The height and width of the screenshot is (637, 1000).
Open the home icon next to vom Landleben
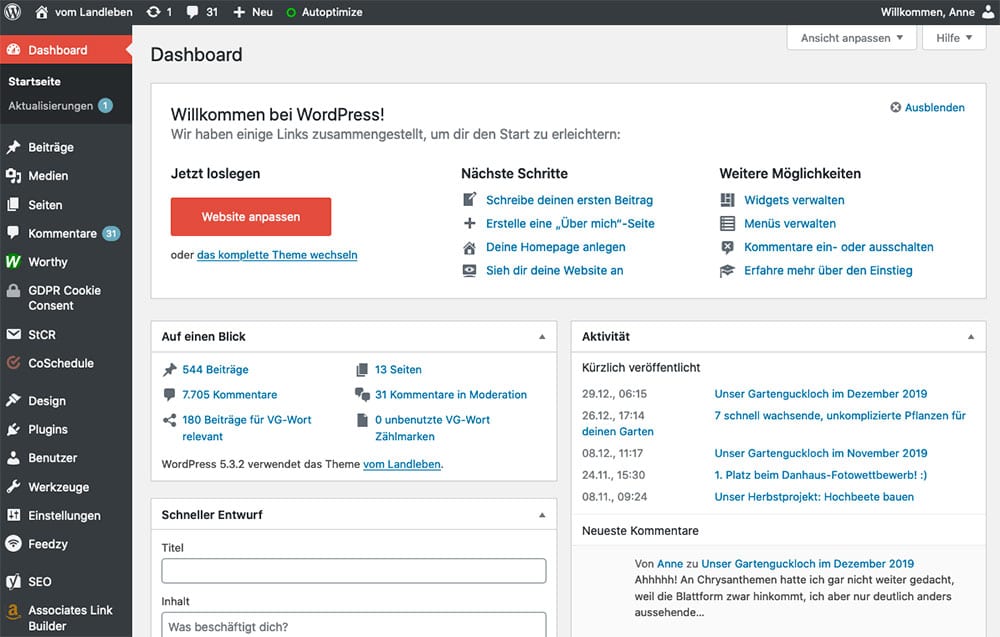(x=41, y=11)
